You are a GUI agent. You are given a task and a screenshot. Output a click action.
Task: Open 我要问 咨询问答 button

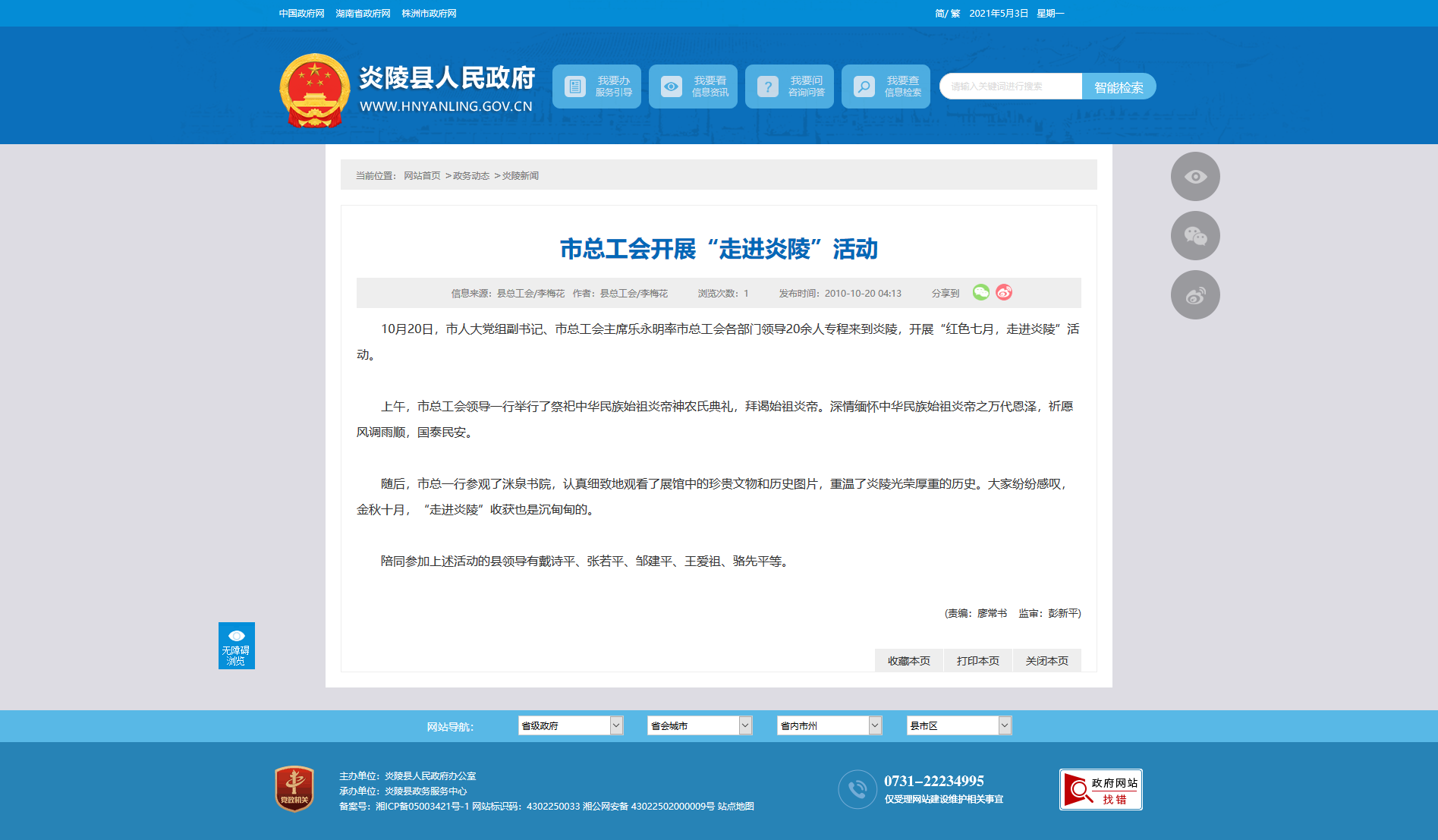coord(789,87)
